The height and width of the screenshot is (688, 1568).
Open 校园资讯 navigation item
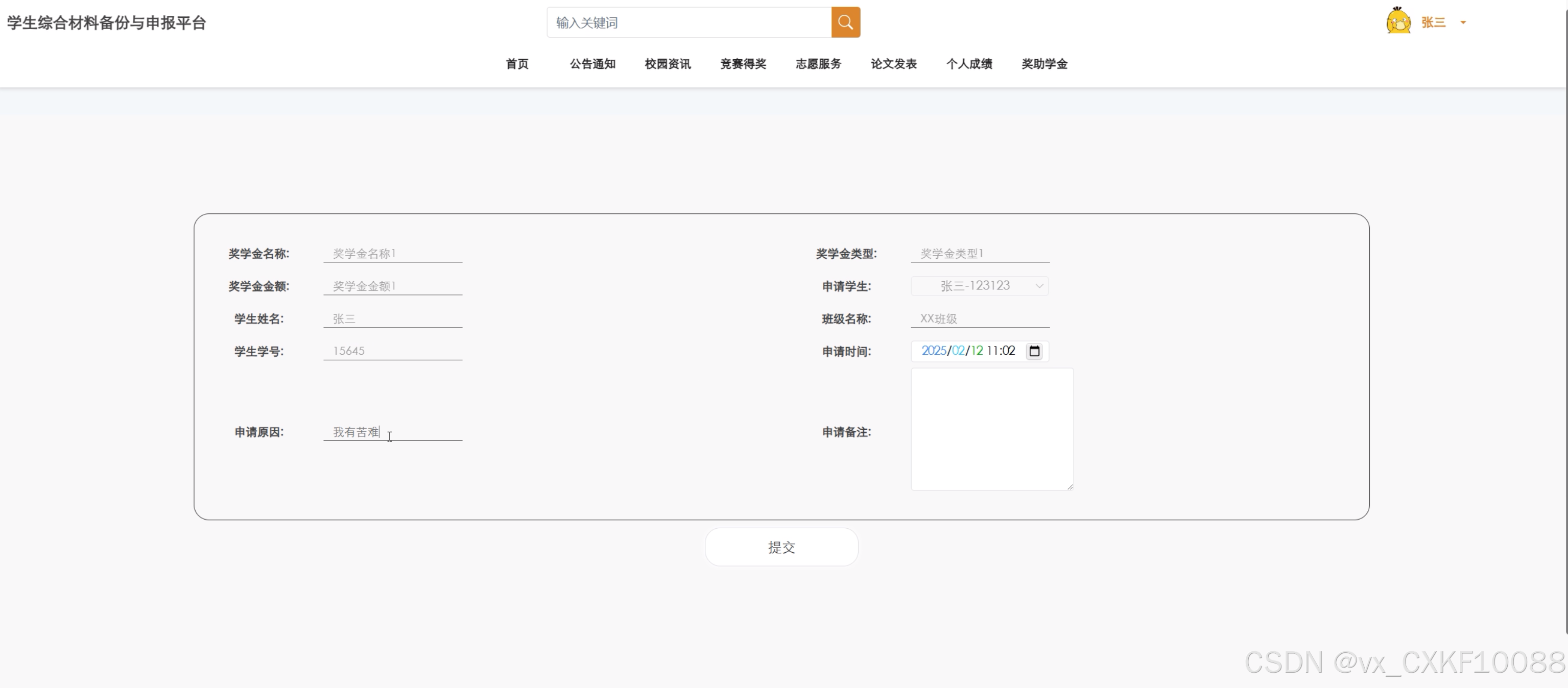[668, 64]
